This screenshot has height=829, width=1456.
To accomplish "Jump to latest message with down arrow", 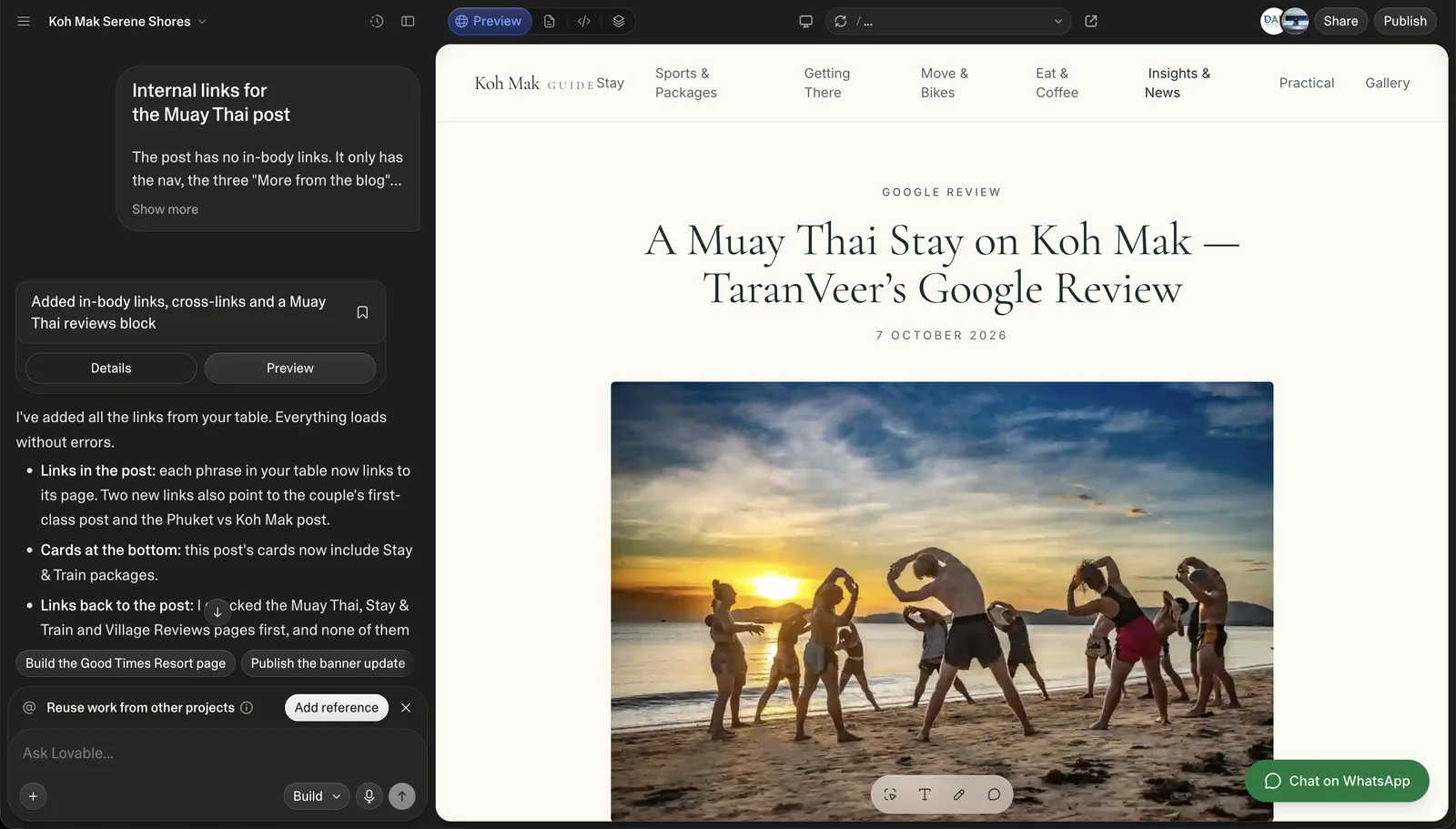I will tap(217, 612).
